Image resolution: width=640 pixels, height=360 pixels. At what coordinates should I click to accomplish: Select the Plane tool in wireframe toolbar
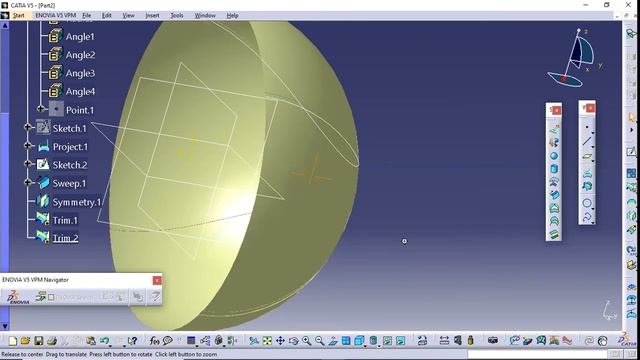pyautogui.click(x=587, y=156)
